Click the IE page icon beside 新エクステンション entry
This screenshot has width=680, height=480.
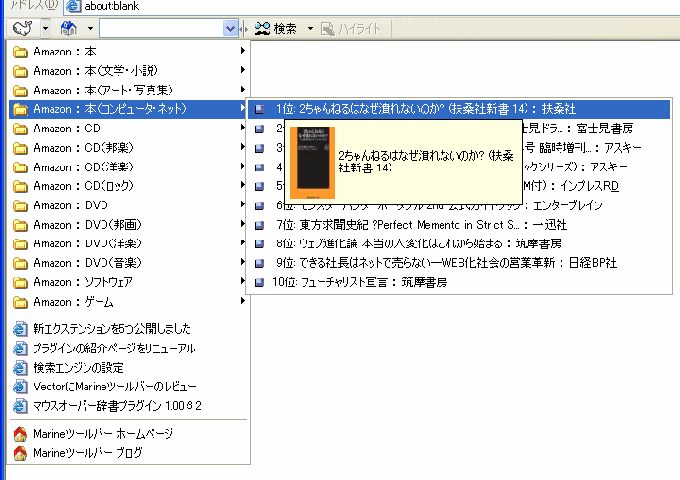click(20, 329)
